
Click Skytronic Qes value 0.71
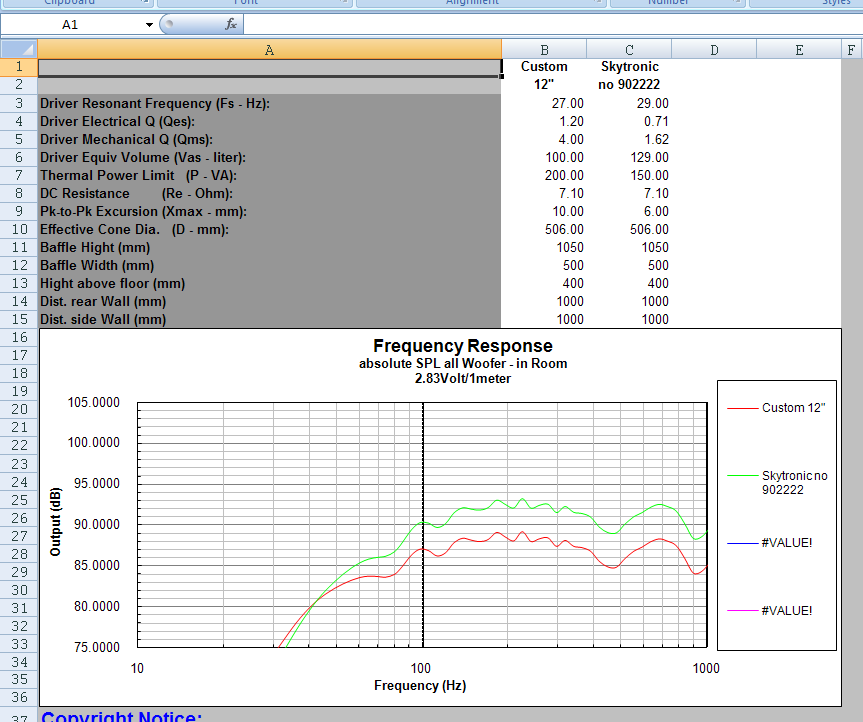click(629, 122)
